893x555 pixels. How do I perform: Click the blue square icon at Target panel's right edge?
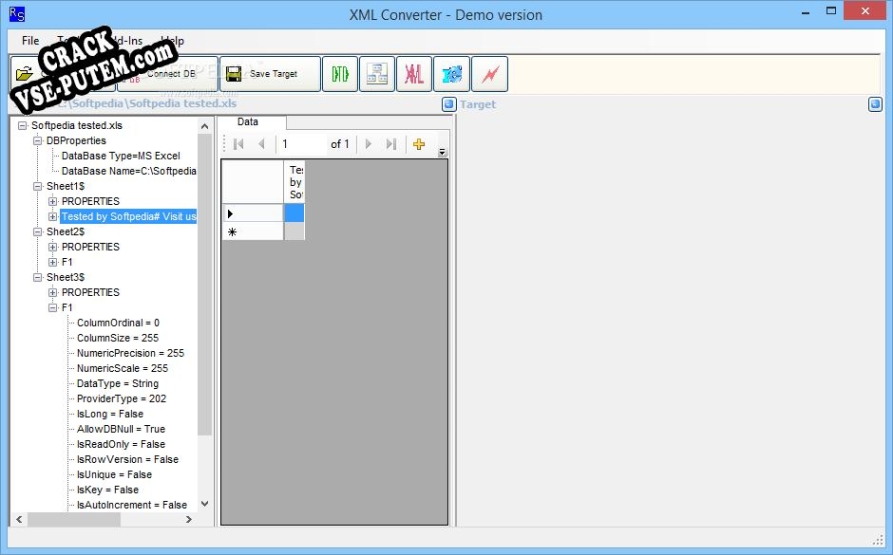click(875, 104)
